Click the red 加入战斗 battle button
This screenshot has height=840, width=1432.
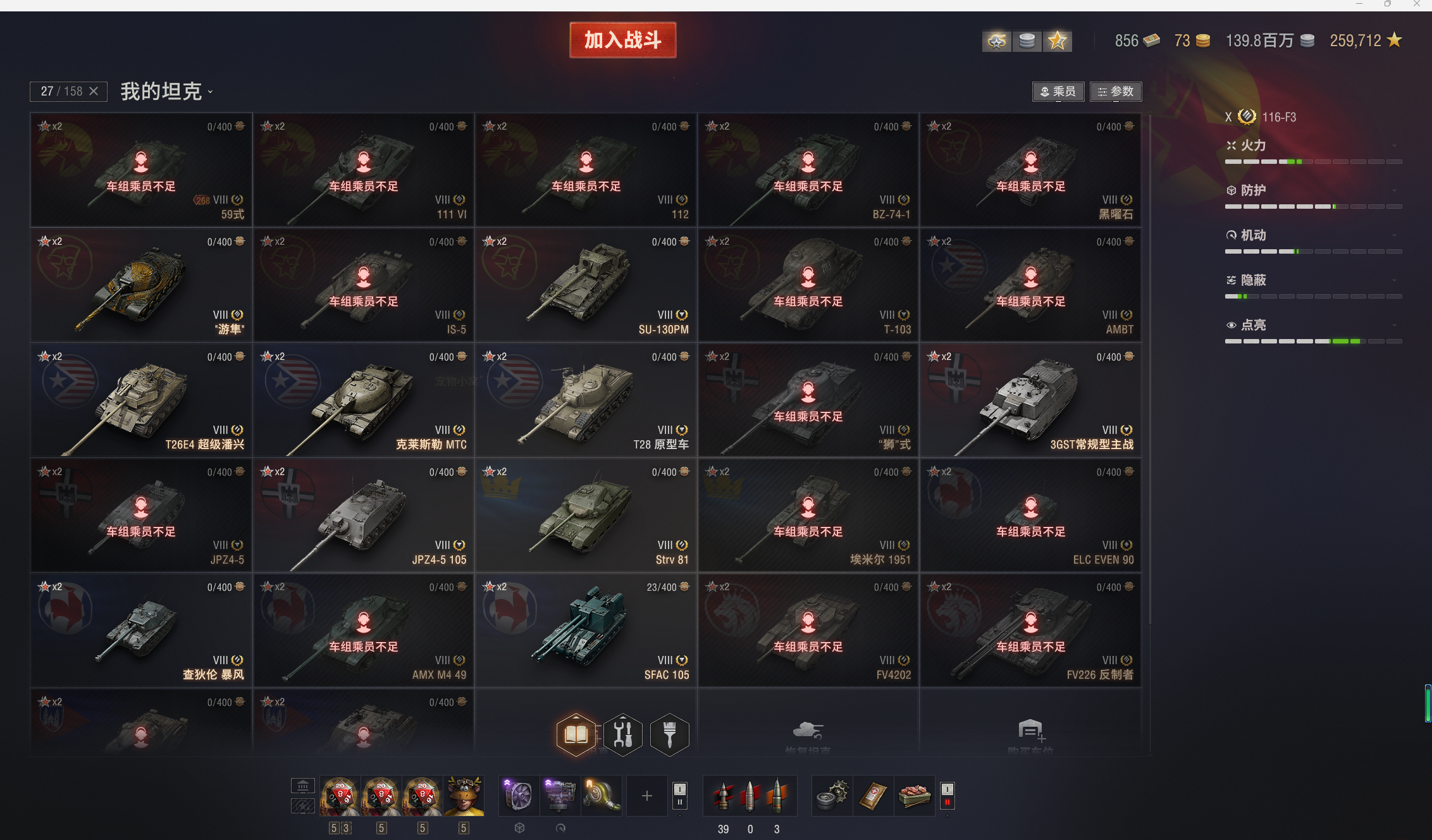[x=623, y=40]
